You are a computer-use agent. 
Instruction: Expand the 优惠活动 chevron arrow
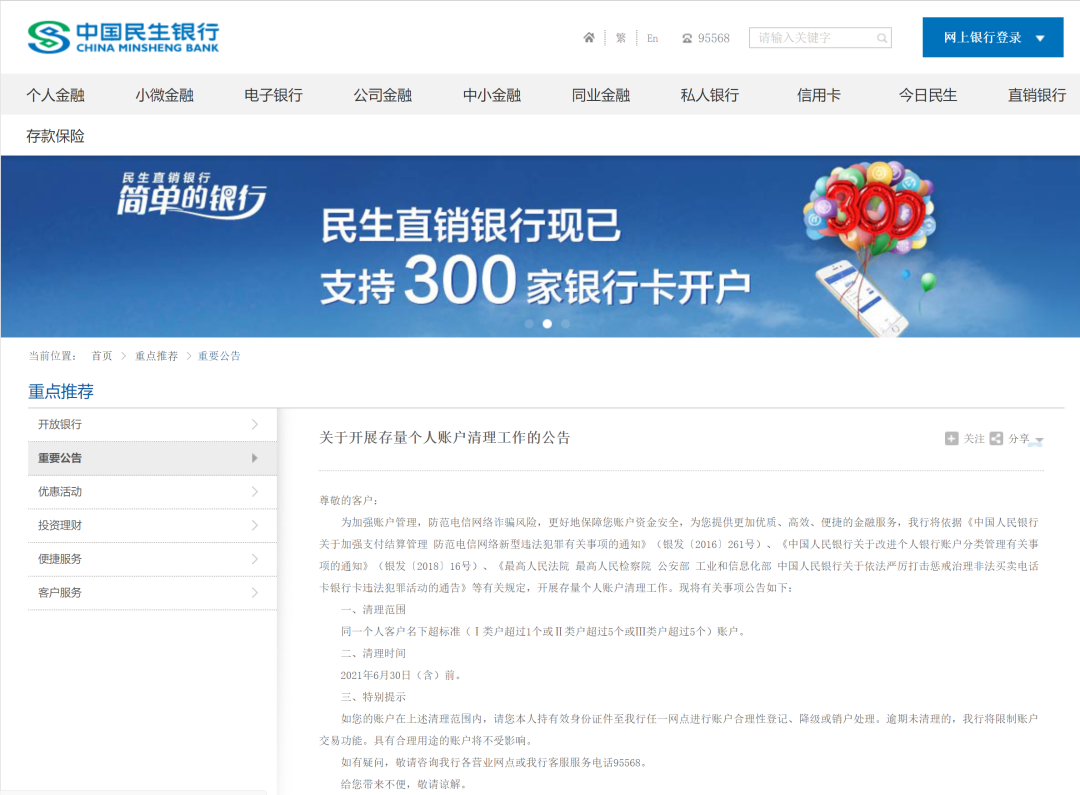[x=255, y=492]
